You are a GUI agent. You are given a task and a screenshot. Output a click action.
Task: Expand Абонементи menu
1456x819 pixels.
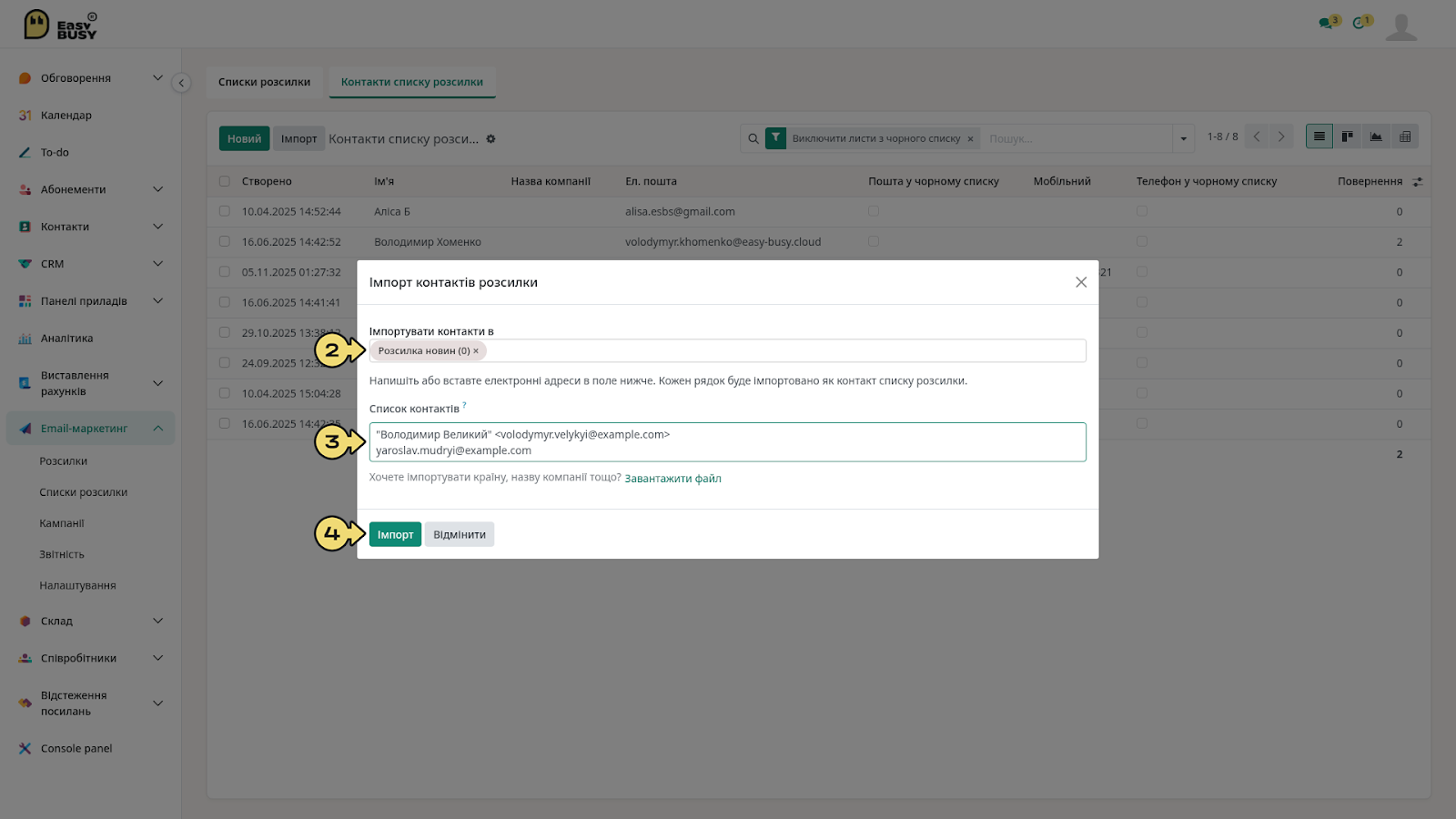point(157,189)
